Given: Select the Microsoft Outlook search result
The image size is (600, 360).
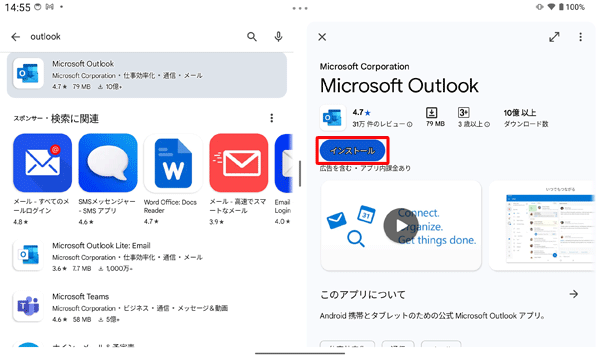Looking at the screenshot, I should (x=147, y=75).
